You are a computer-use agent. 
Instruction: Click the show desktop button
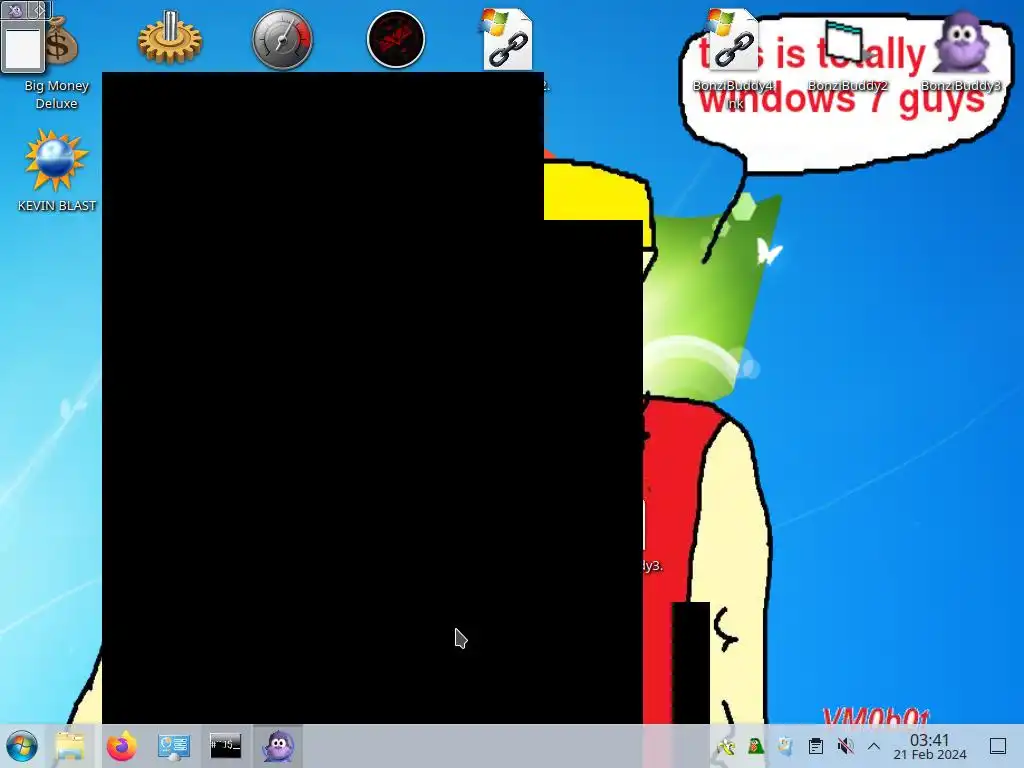(x=998, y=746)
